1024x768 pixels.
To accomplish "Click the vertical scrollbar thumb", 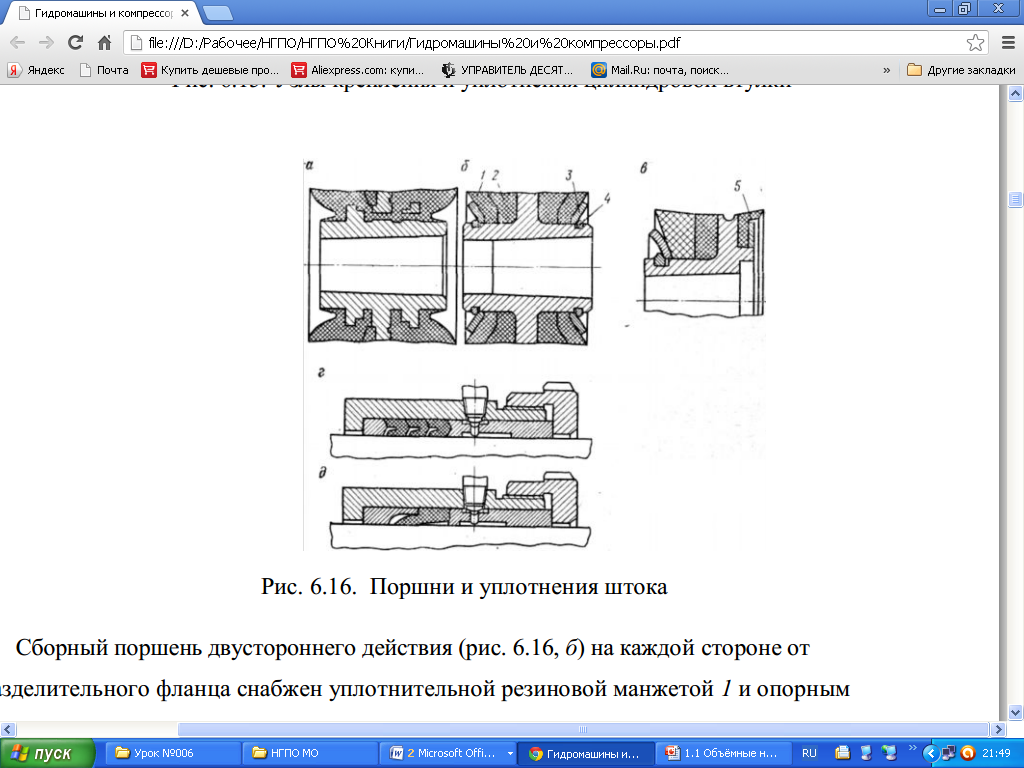I will pyautogui.click(x=1015, y=199).
